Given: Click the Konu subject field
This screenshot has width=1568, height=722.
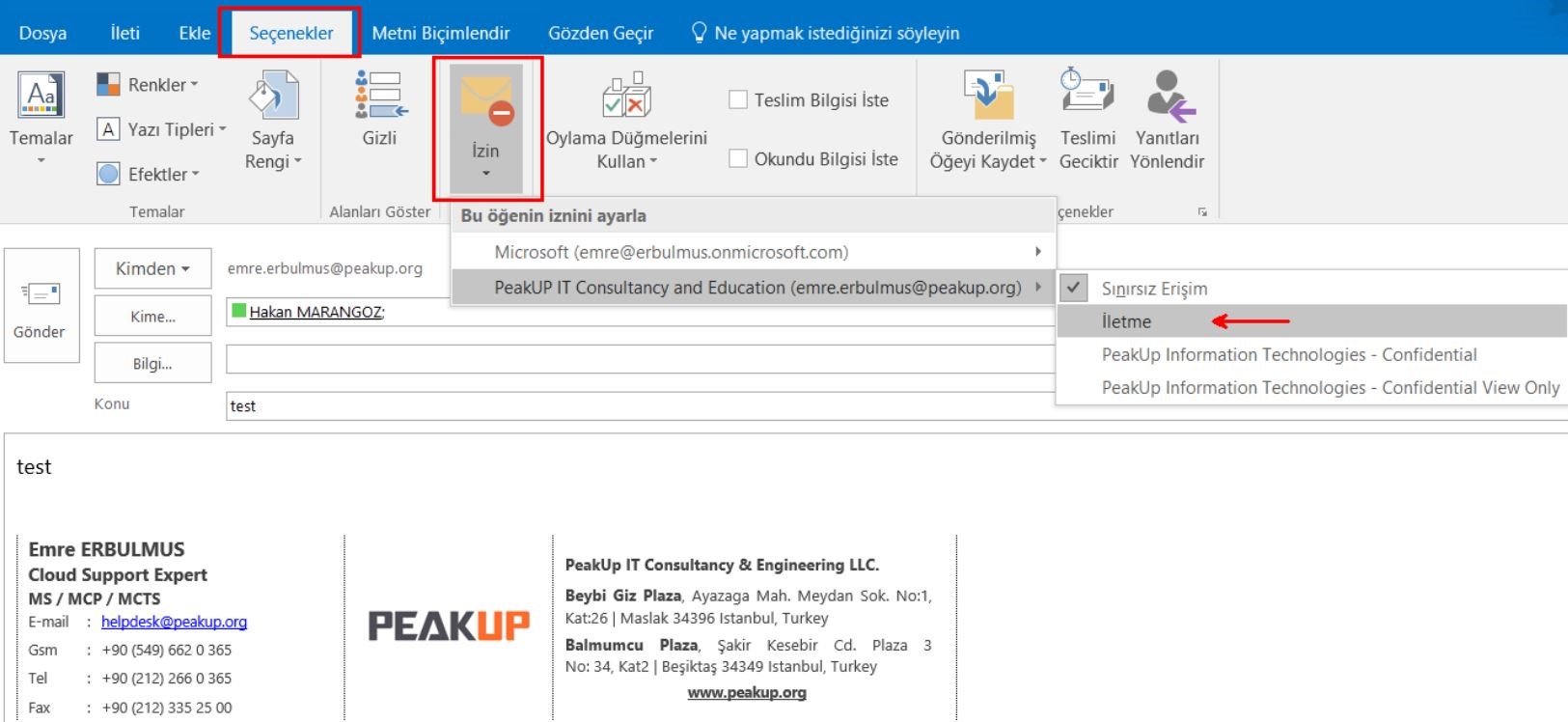Looking at the screenshot, I should coord(637,406).
